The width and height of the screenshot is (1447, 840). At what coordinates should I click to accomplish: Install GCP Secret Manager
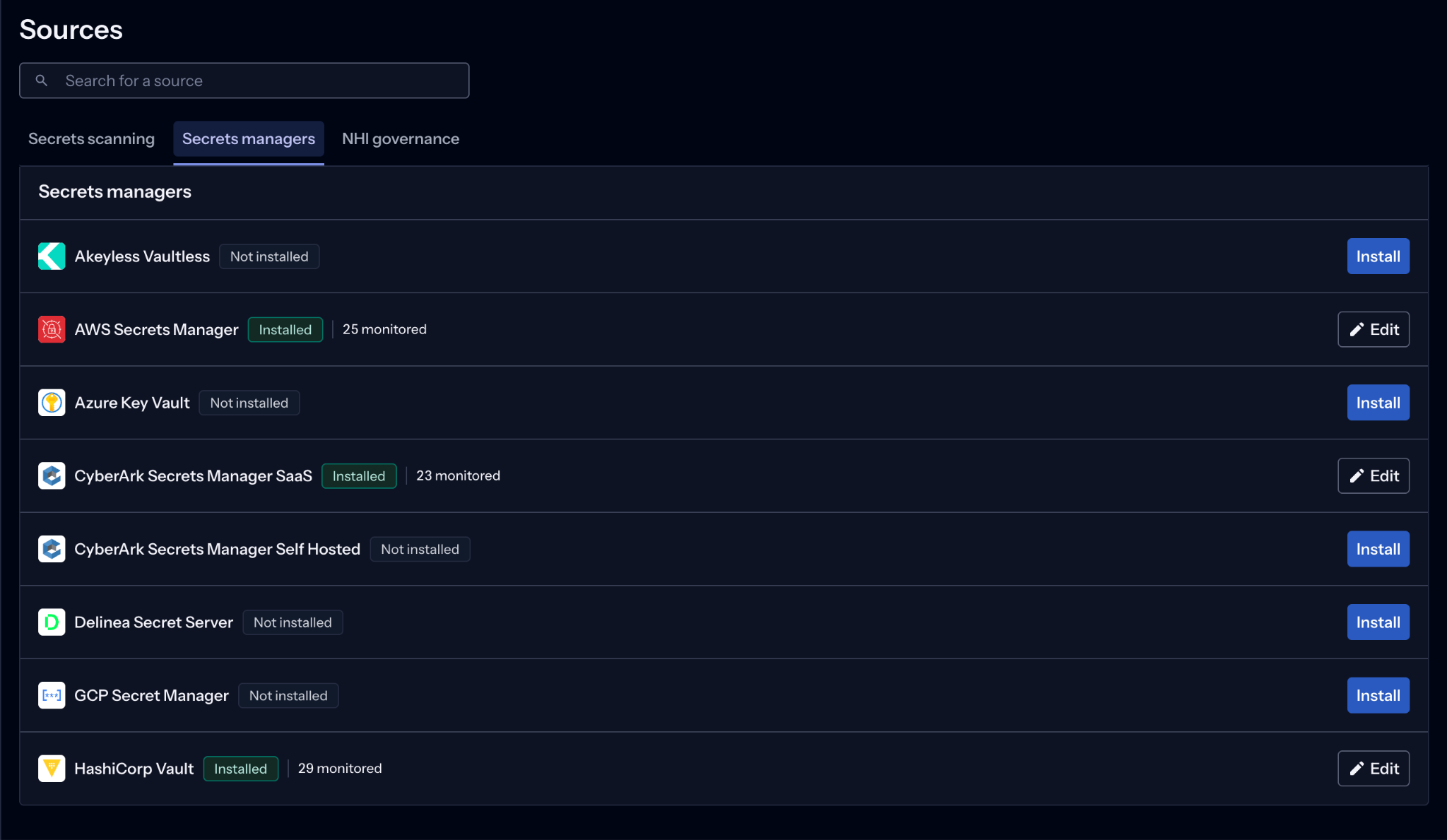click(1378, 696)
